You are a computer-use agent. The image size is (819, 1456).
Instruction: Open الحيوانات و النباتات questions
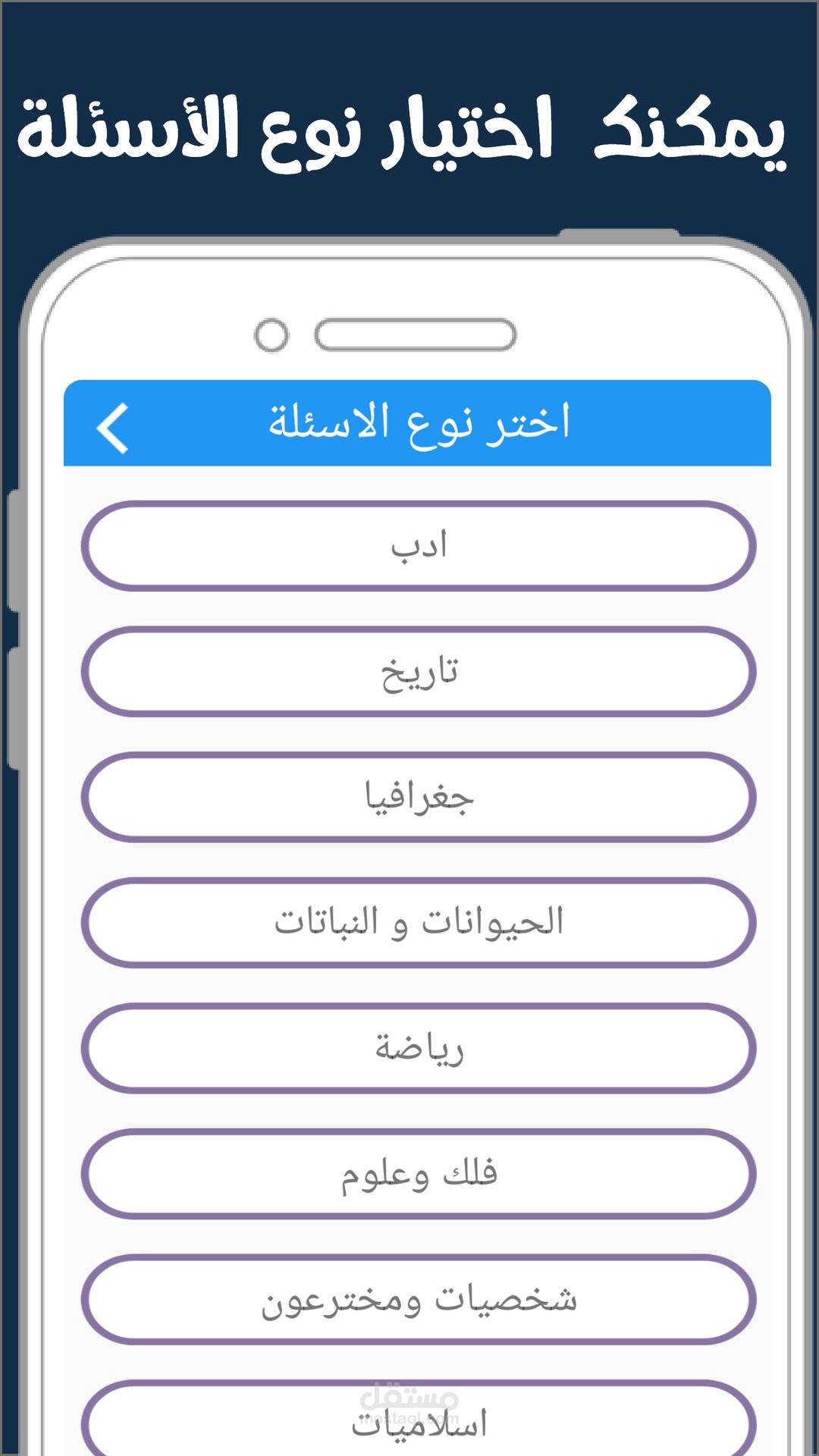click(419, 923)
